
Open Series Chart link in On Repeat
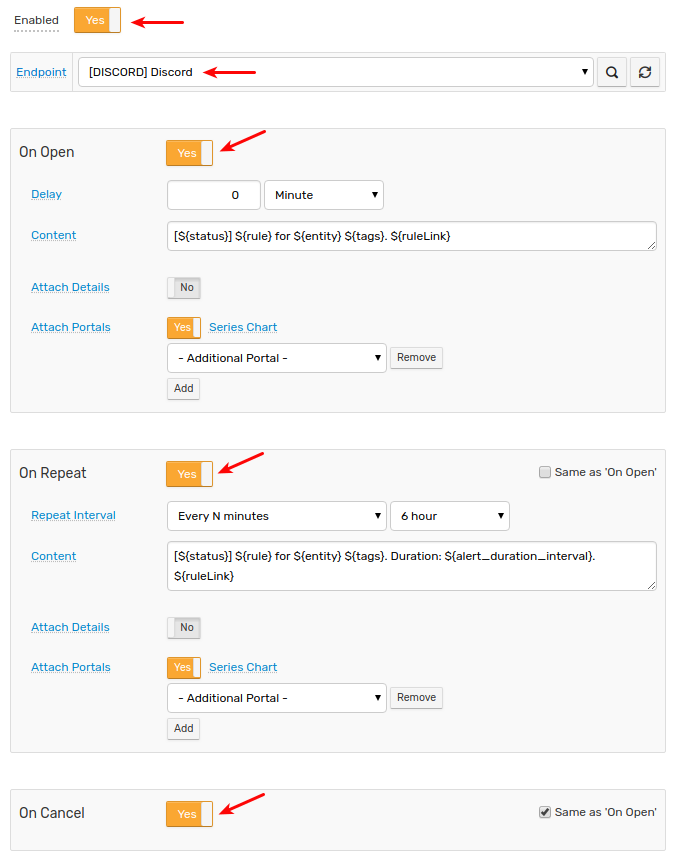pos(243,667)
